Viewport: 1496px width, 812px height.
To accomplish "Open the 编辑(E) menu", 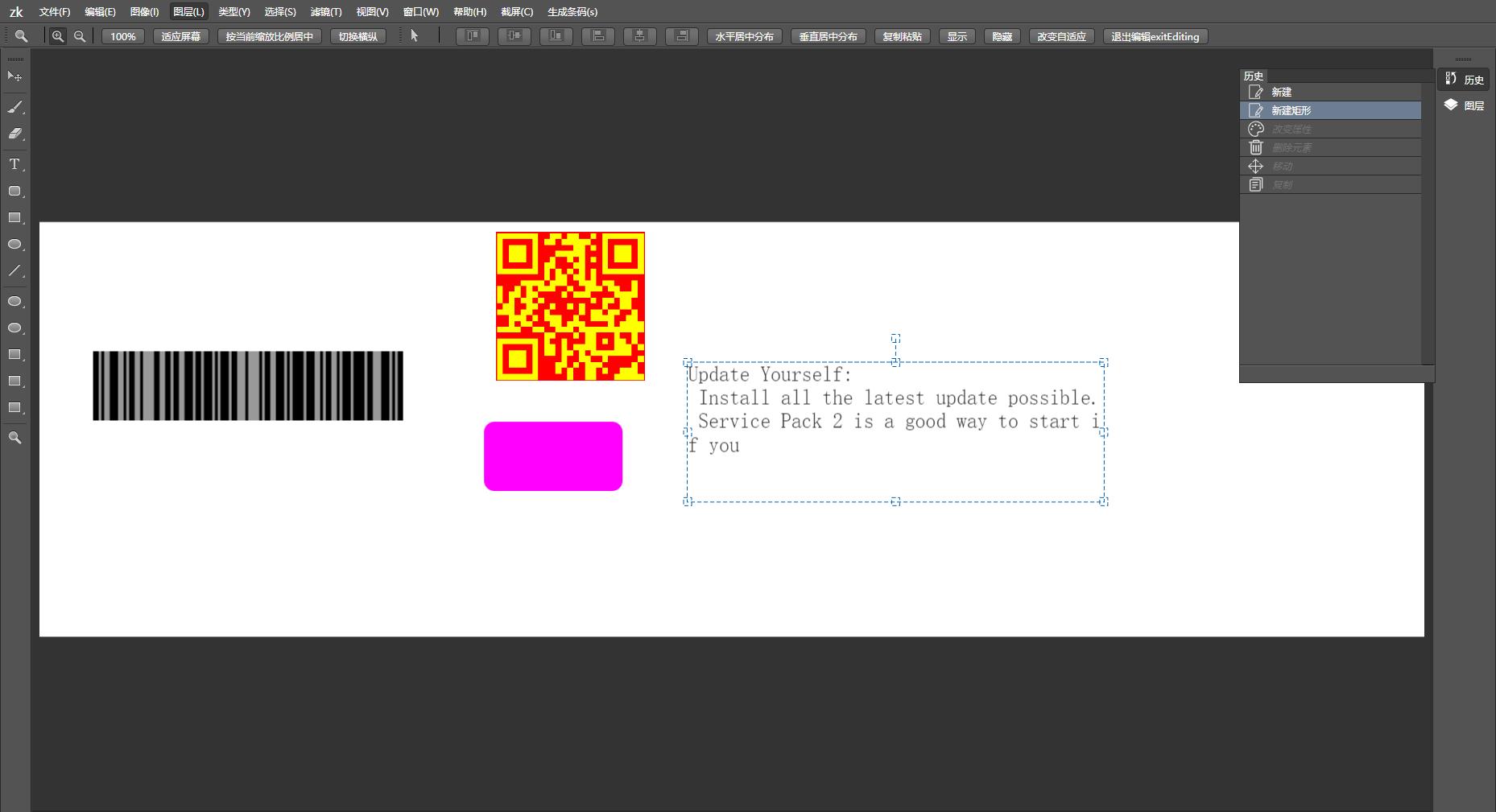I will pyautogui.click(x=100, y=12).
